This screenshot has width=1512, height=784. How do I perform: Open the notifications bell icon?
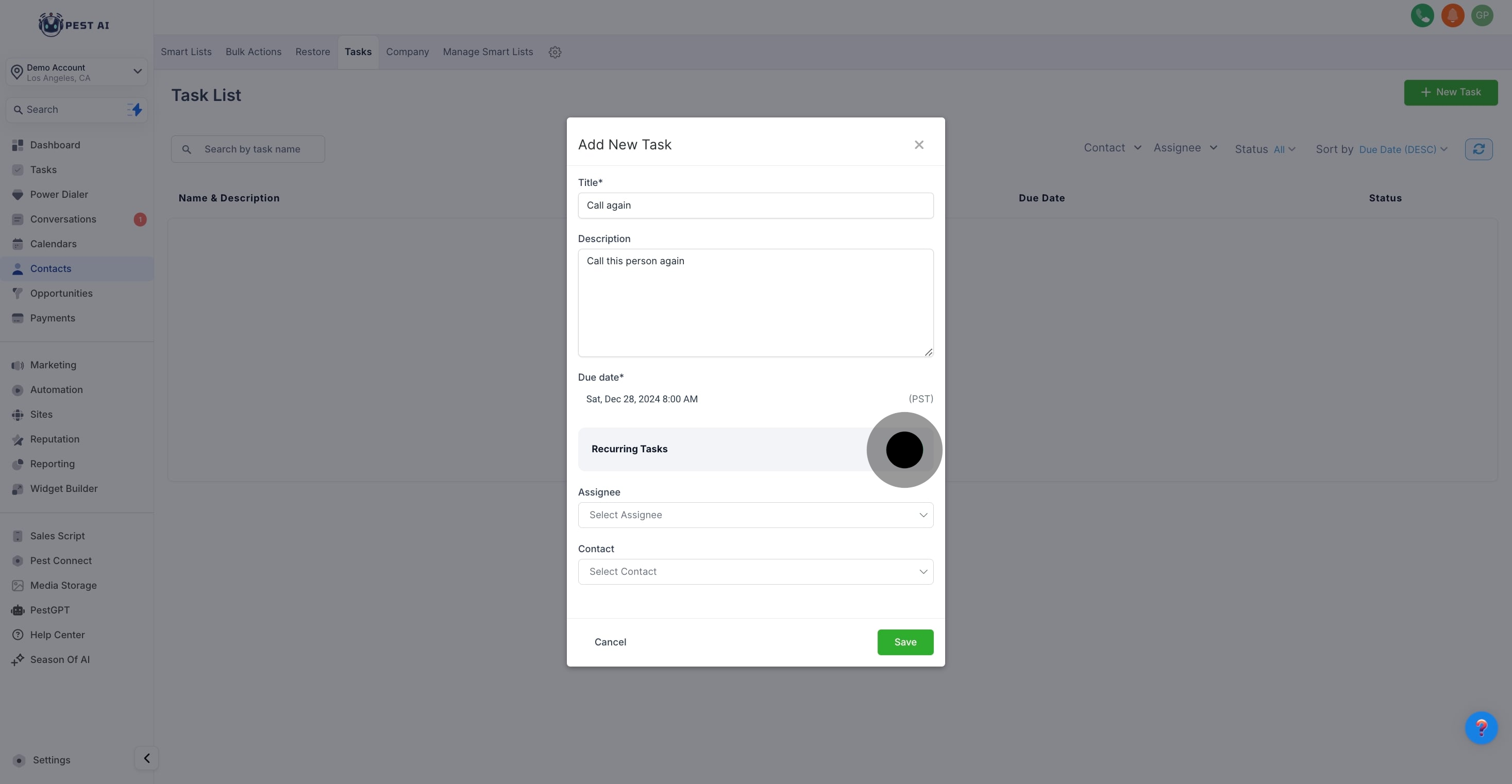(x=1452, y=16)
